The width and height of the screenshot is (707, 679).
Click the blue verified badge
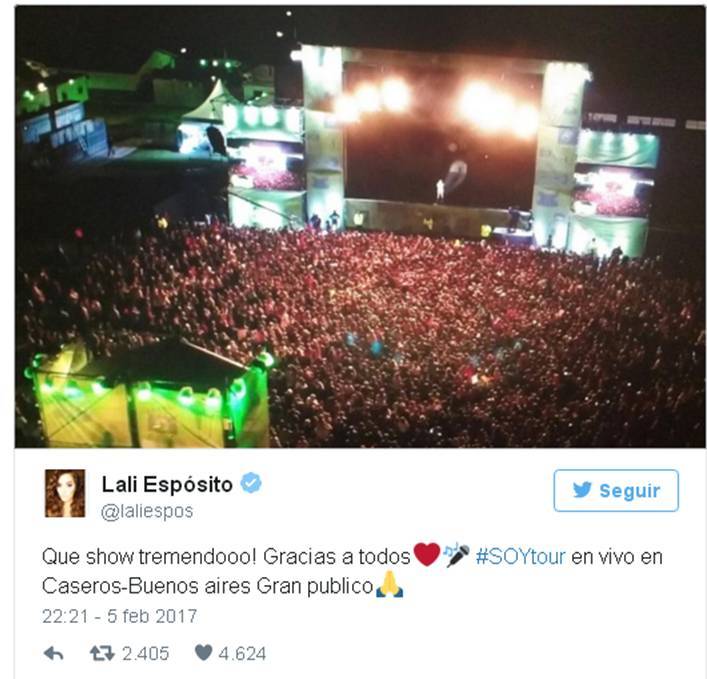(x=251, y=483)
